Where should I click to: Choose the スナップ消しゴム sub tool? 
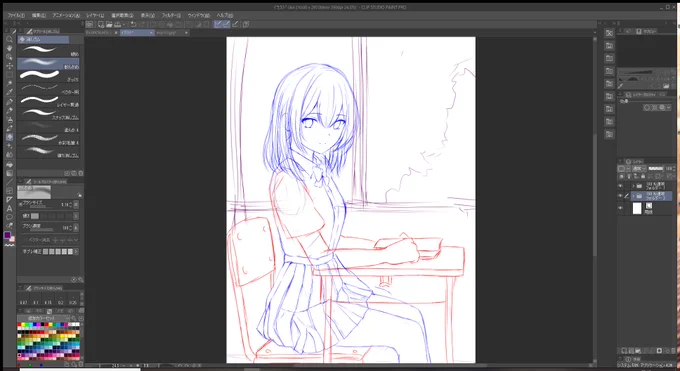[x=48, y=114]
